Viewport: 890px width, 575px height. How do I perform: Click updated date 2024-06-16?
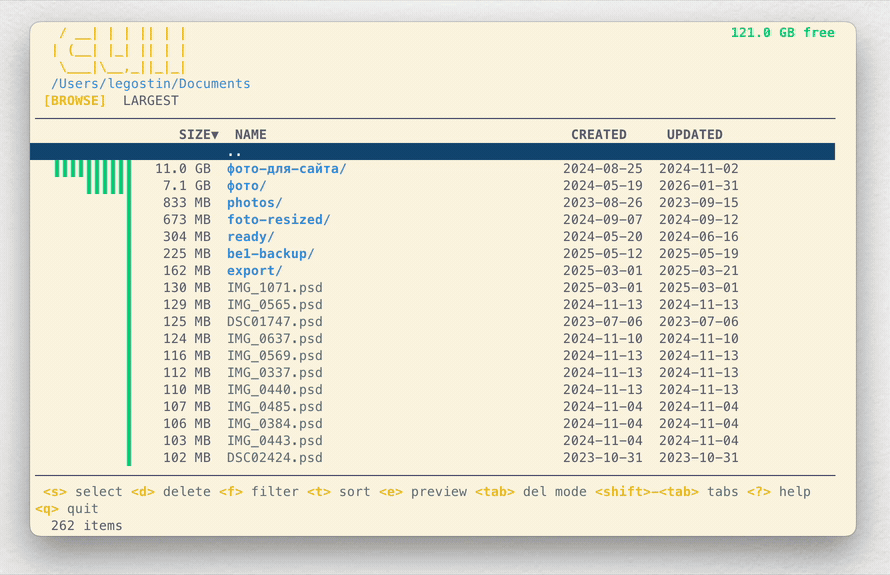point(699,237)
